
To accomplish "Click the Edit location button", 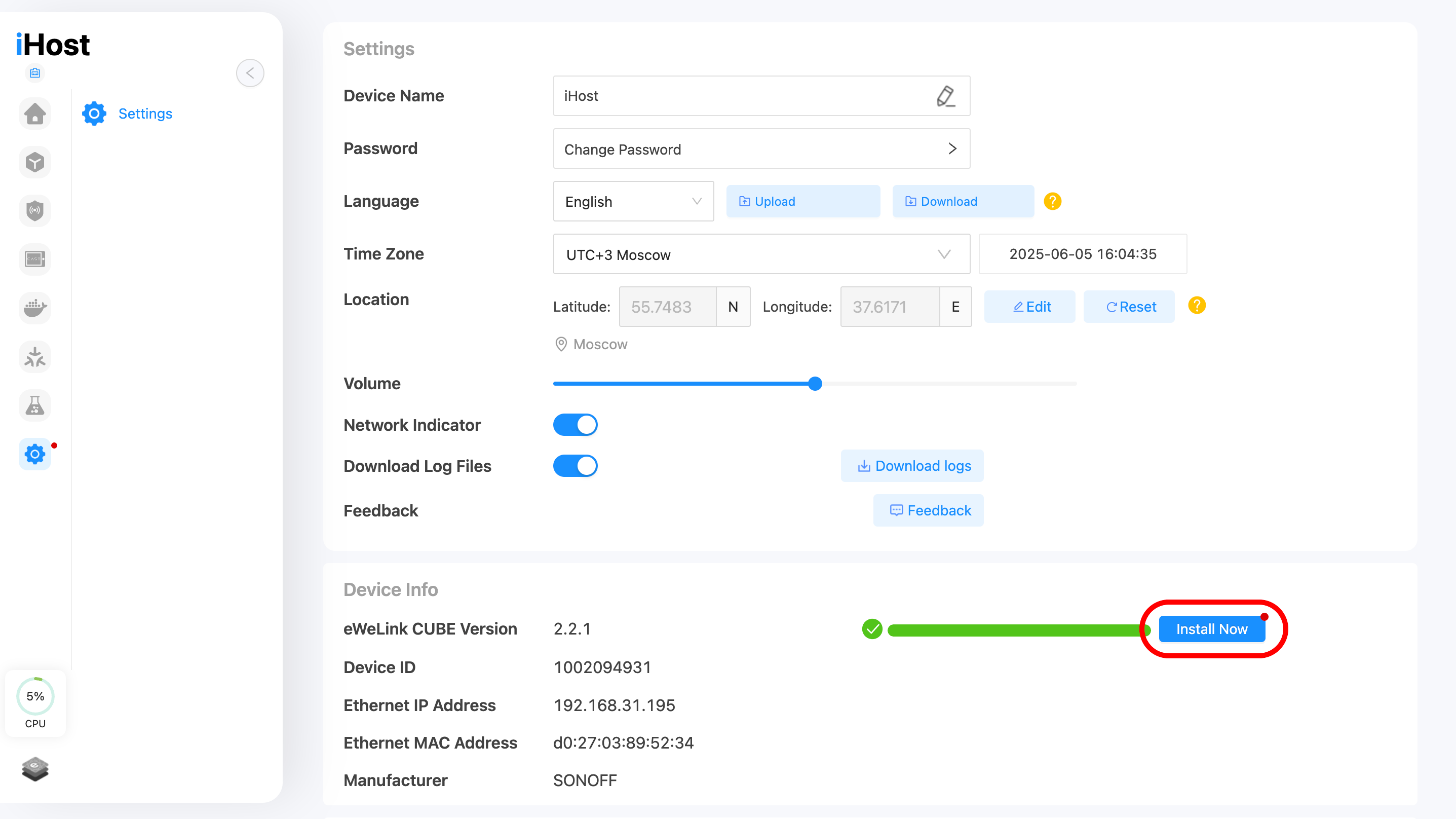I will 1029,307.
